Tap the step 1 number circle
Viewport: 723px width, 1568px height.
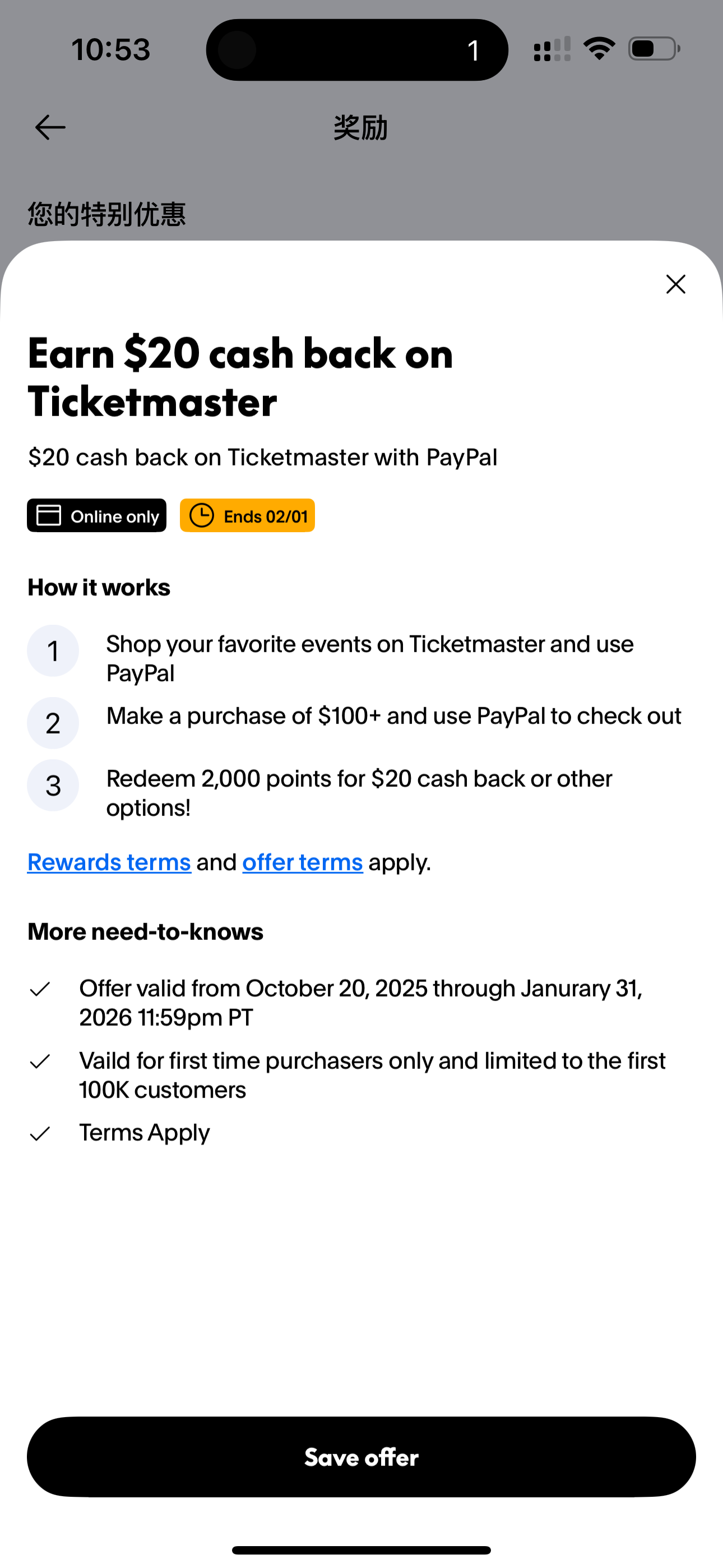click(x=53, y=651)
